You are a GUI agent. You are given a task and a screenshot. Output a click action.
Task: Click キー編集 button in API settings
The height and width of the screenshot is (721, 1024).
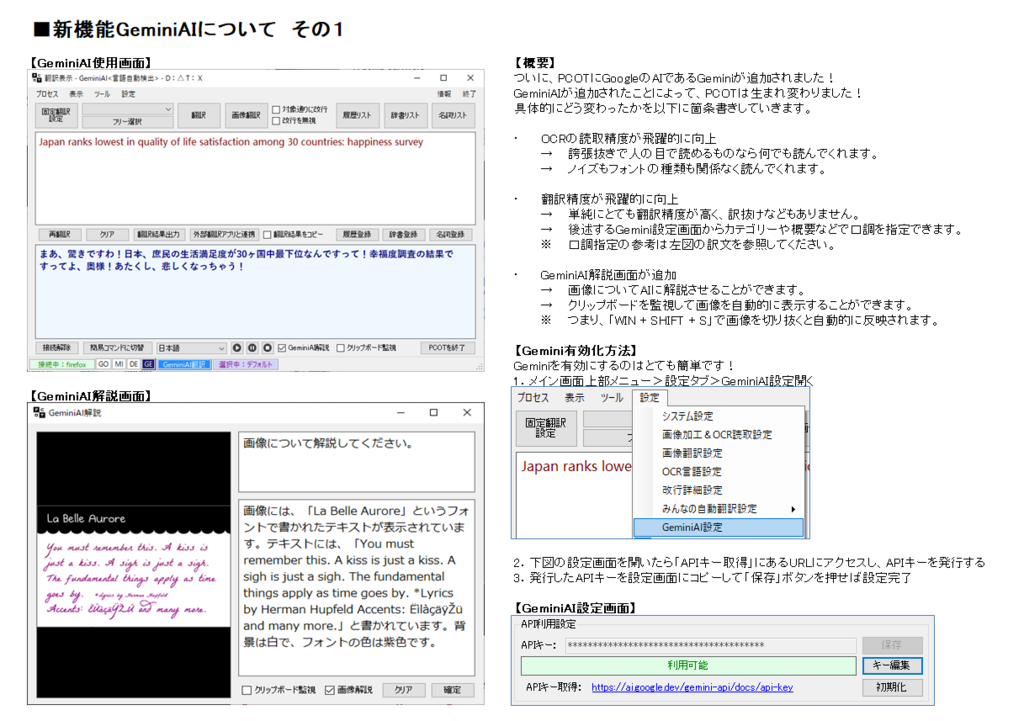[x=892, y=665]
